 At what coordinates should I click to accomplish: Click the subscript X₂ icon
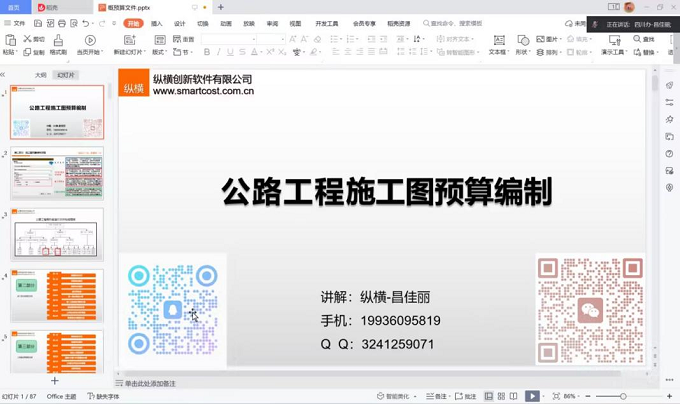coord(282,52)
